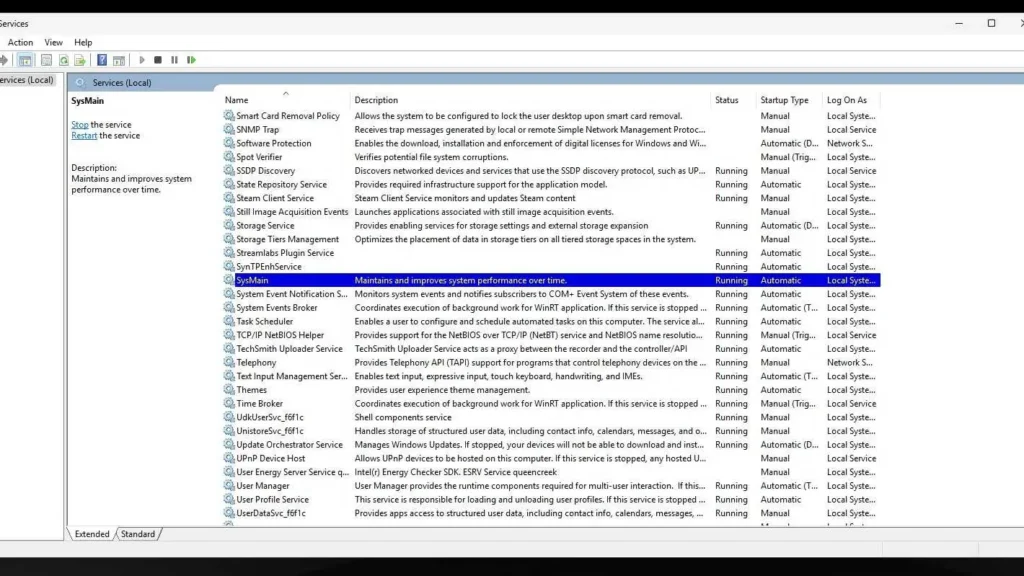This screenshot has height=576, width=1024.
Task: Open the Properties toolbar icon
Action: (x=46, y=60)
